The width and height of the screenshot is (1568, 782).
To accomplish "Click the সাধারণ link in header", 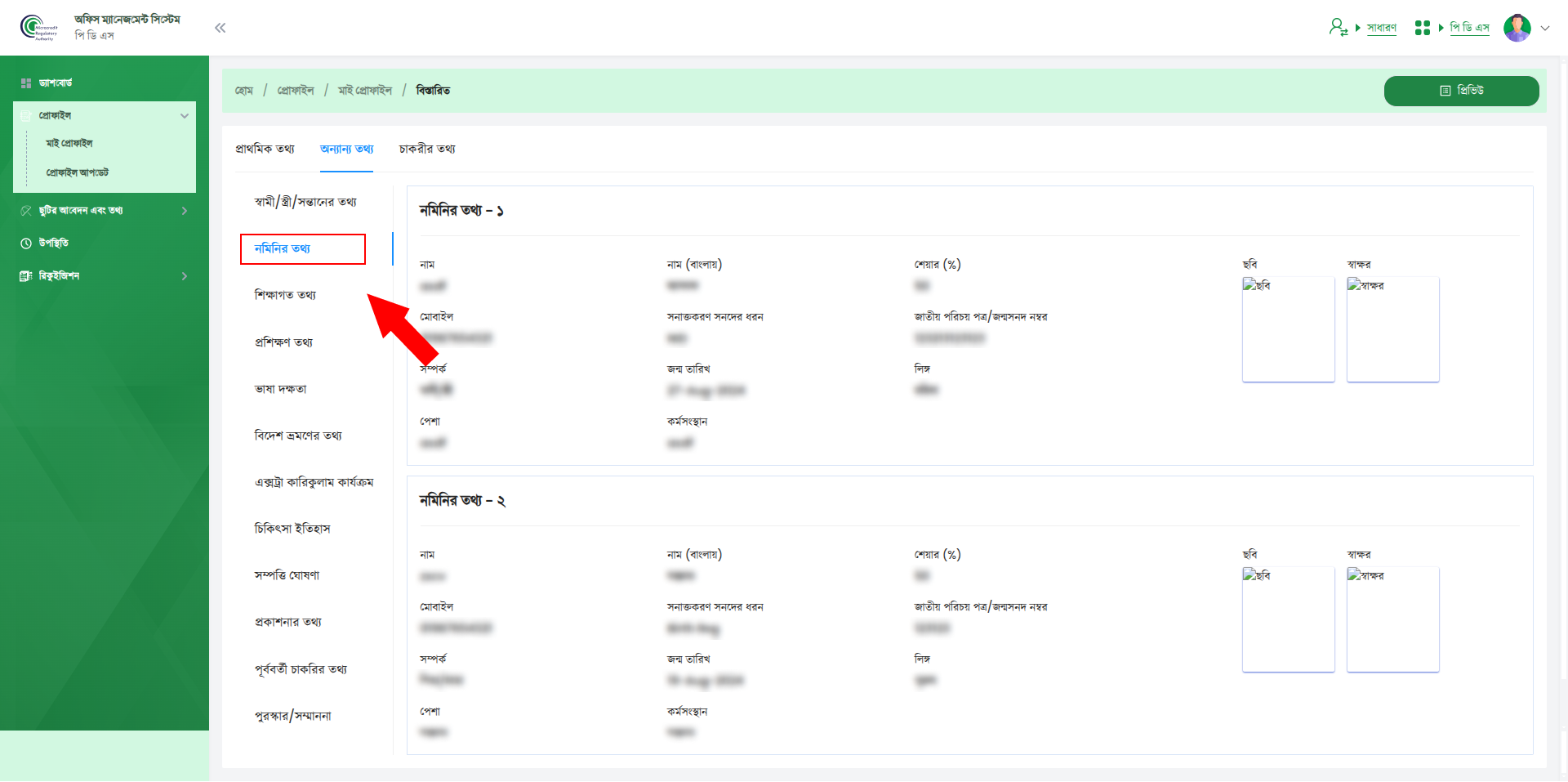I will pos(1382,28).
